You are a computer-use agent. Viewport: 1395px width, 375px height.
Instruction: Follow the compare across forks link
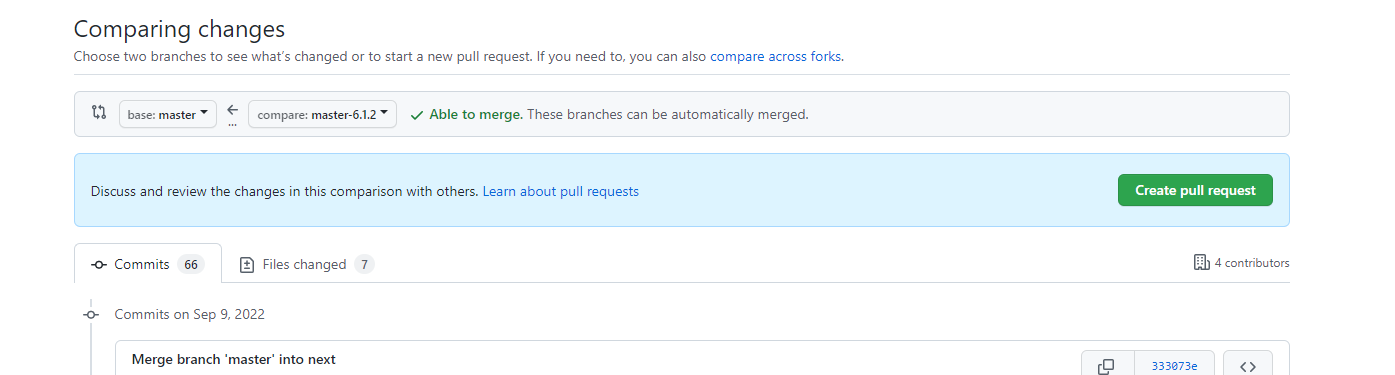(776, 56)
